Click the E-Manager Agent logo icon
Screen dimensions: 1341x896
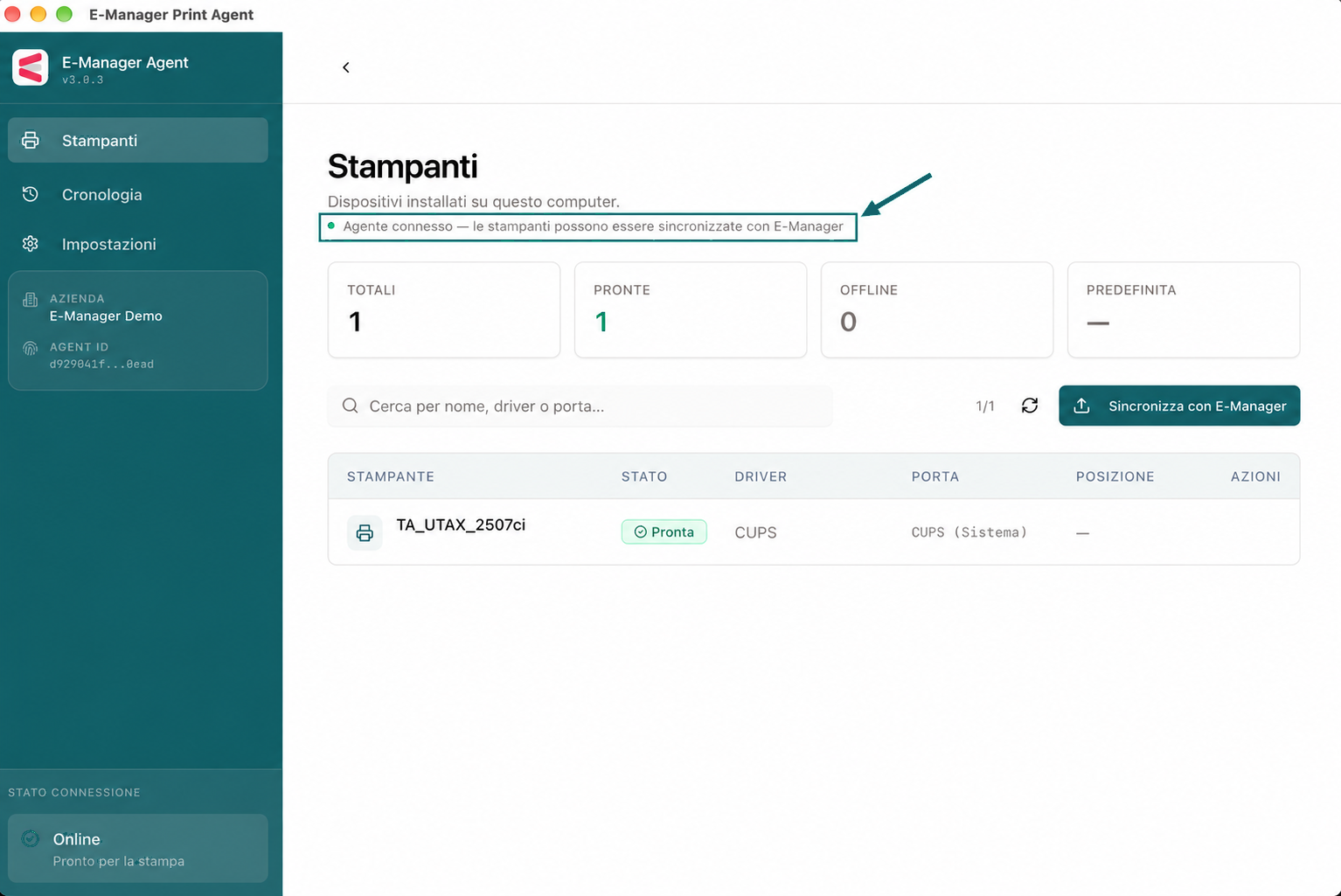[x=31, y=67]
